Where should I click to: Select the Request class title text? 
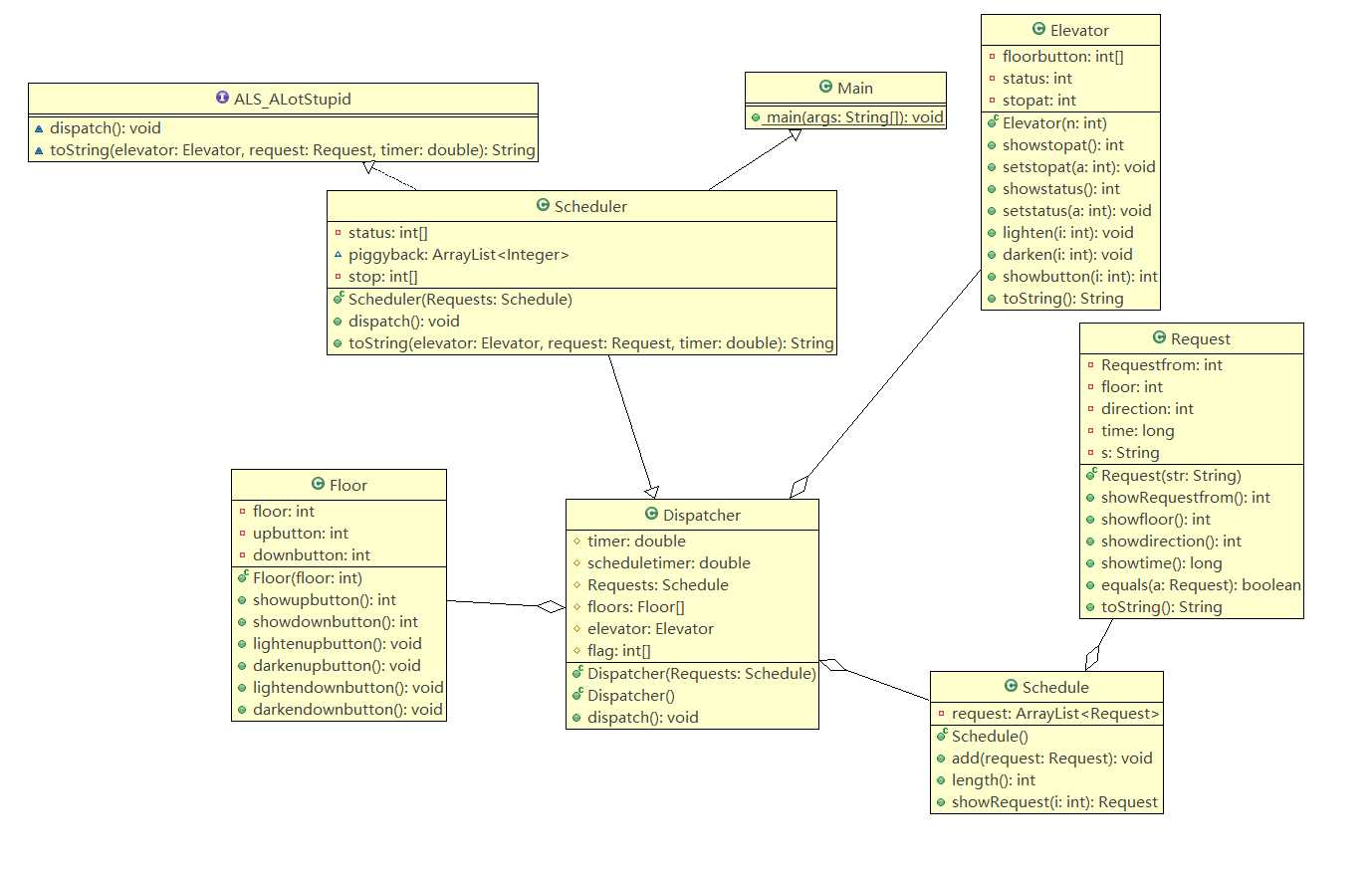click(x=1200, y=338)
